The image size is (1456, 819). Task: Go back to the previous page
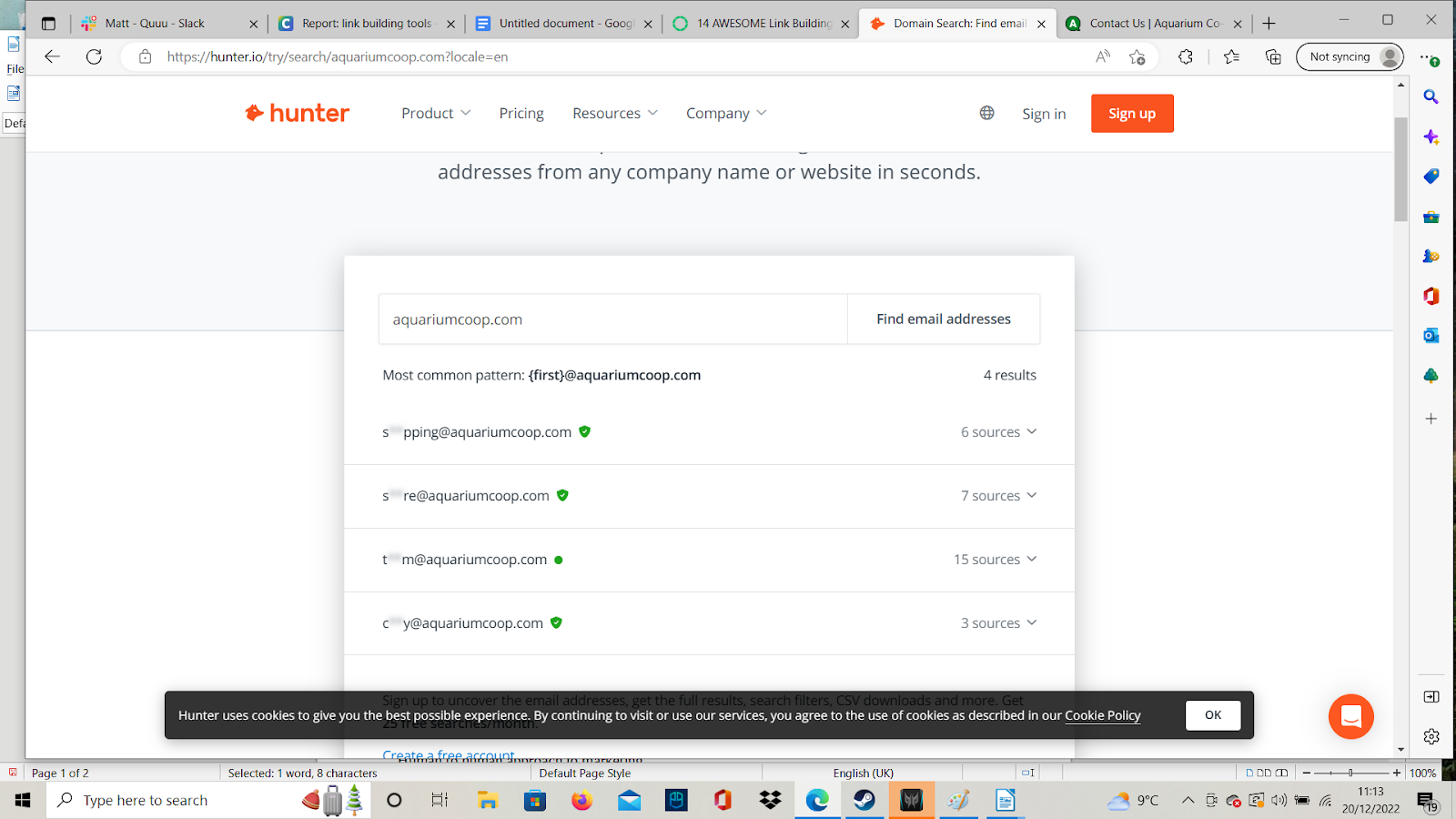pos(52,56)
